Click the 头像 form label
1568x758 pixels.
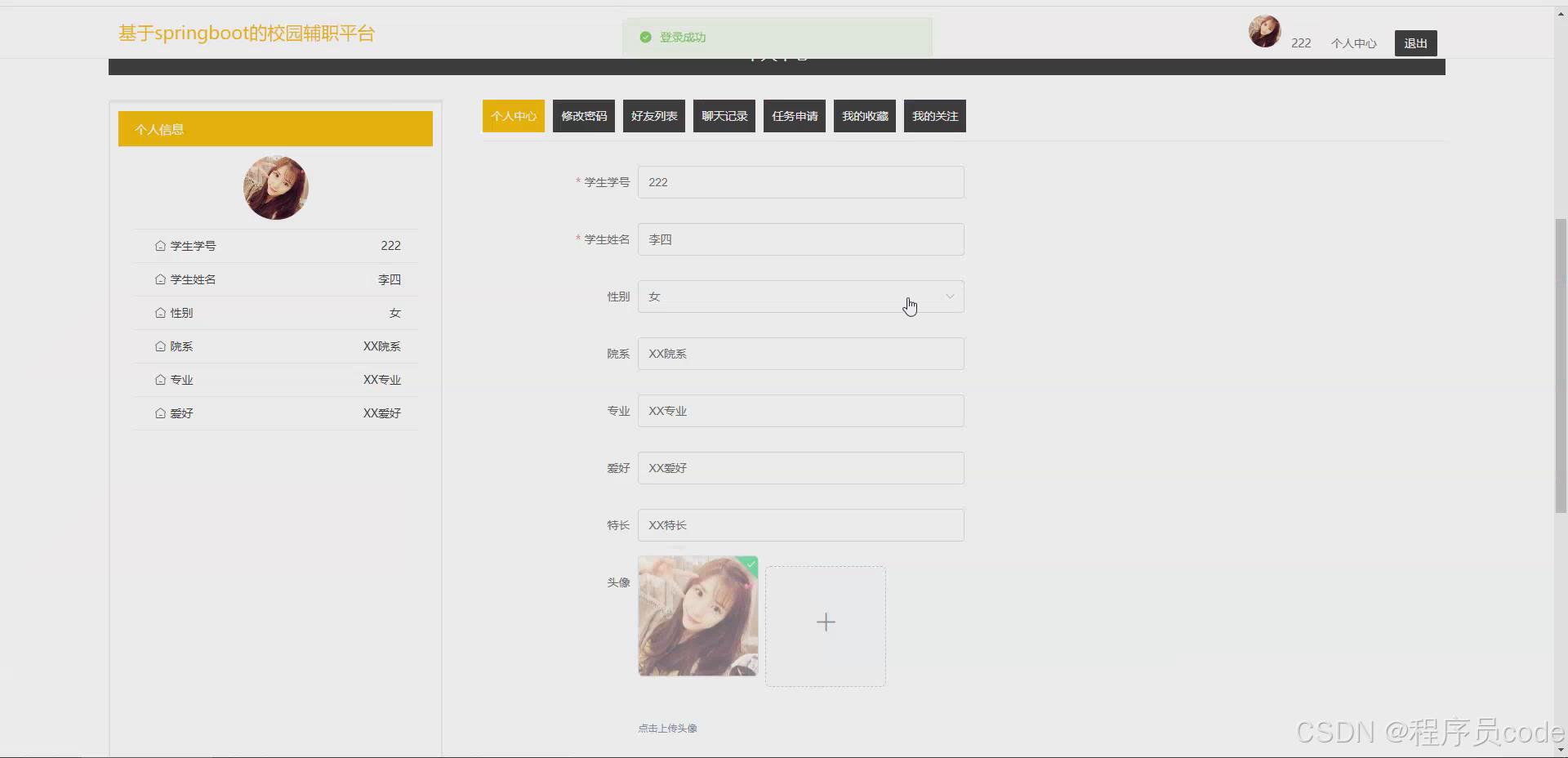[618, 582]
